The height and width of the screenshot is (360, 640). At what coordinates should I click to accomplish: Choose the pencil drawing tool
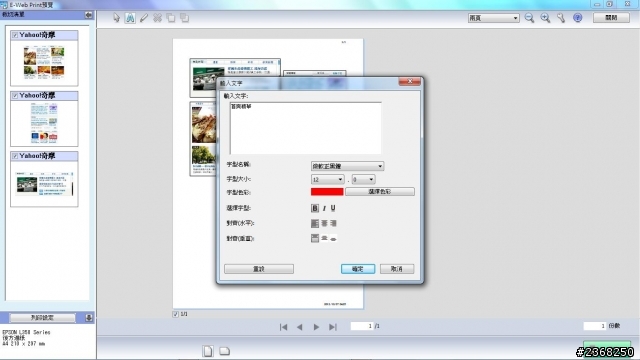pos(144,18)
